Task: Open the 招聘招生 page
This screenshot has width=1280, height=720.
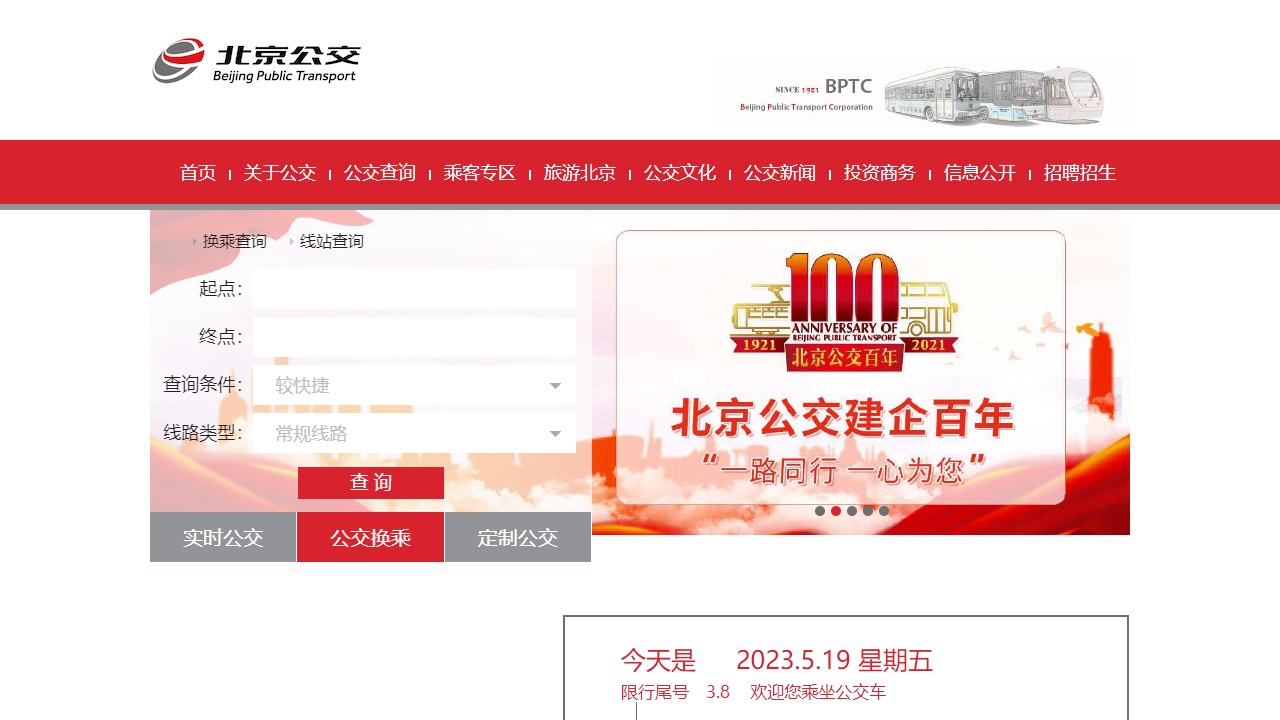Action: click(1080, 173)
